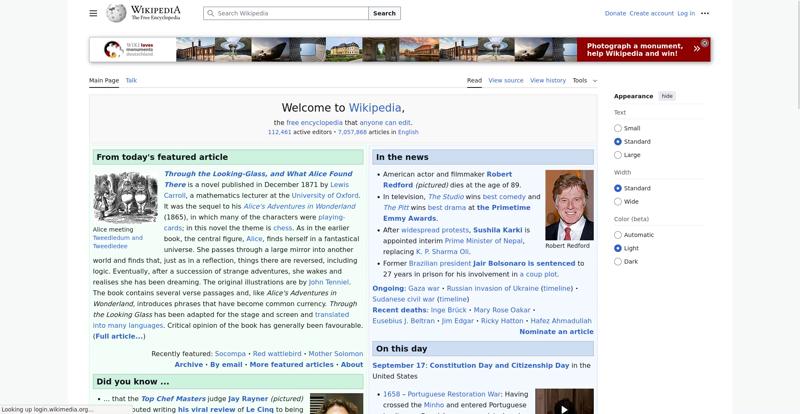
Task: Open the Russian invasion of Ukraine link
Action: pos(492,288)
